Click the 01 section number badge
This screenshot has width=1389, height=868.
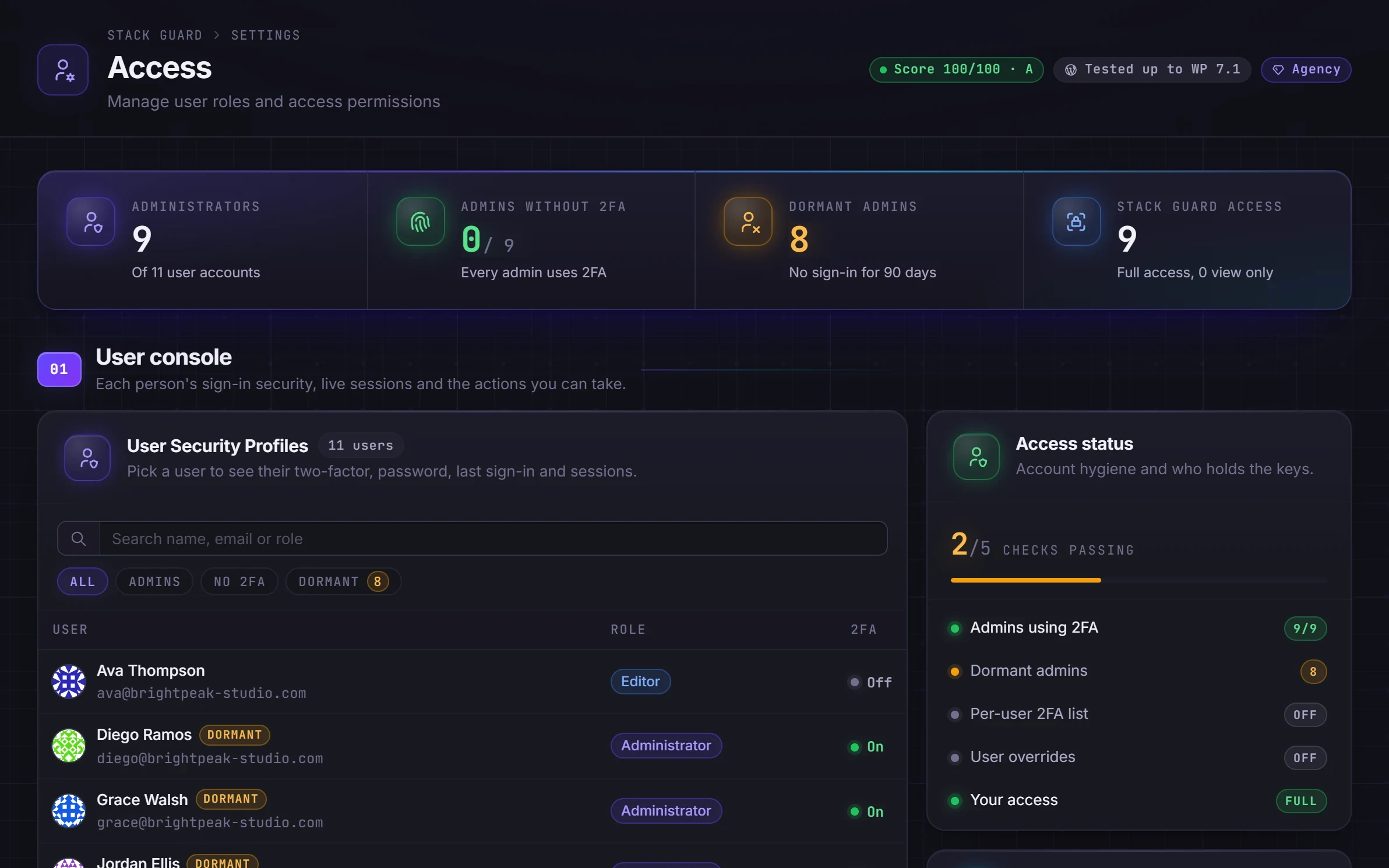(59, 369)
